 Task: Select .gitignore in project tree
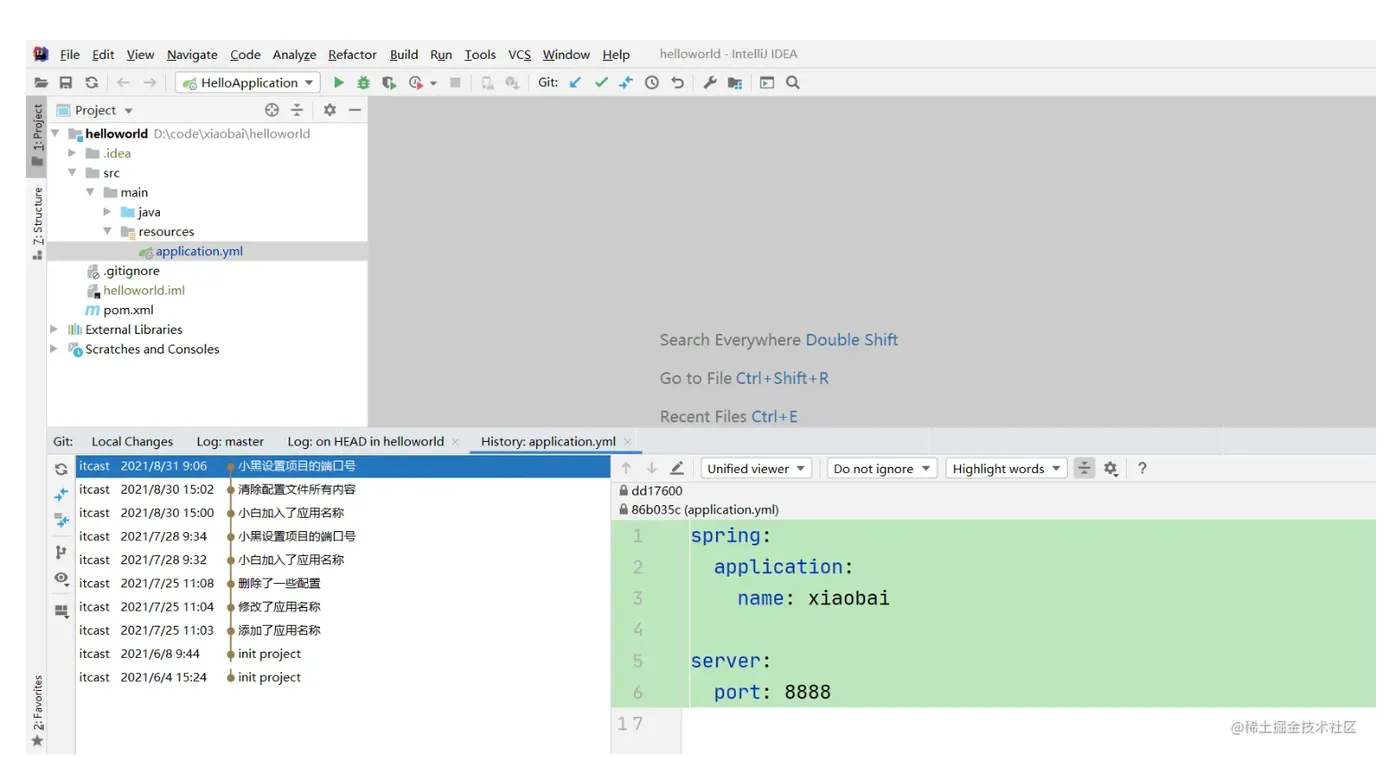pyautogui.click(x=131, y=271)
